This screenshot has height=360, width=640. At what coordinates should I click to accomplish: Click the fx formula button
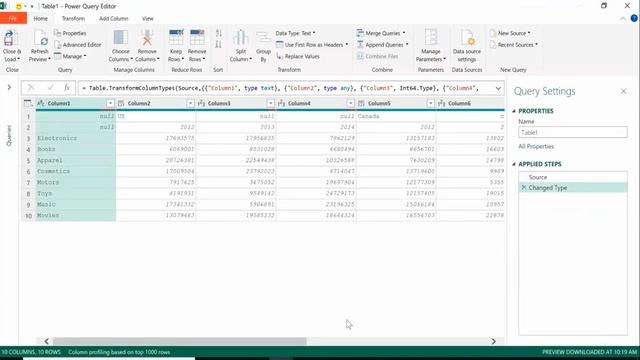click(x=67, y=88)
